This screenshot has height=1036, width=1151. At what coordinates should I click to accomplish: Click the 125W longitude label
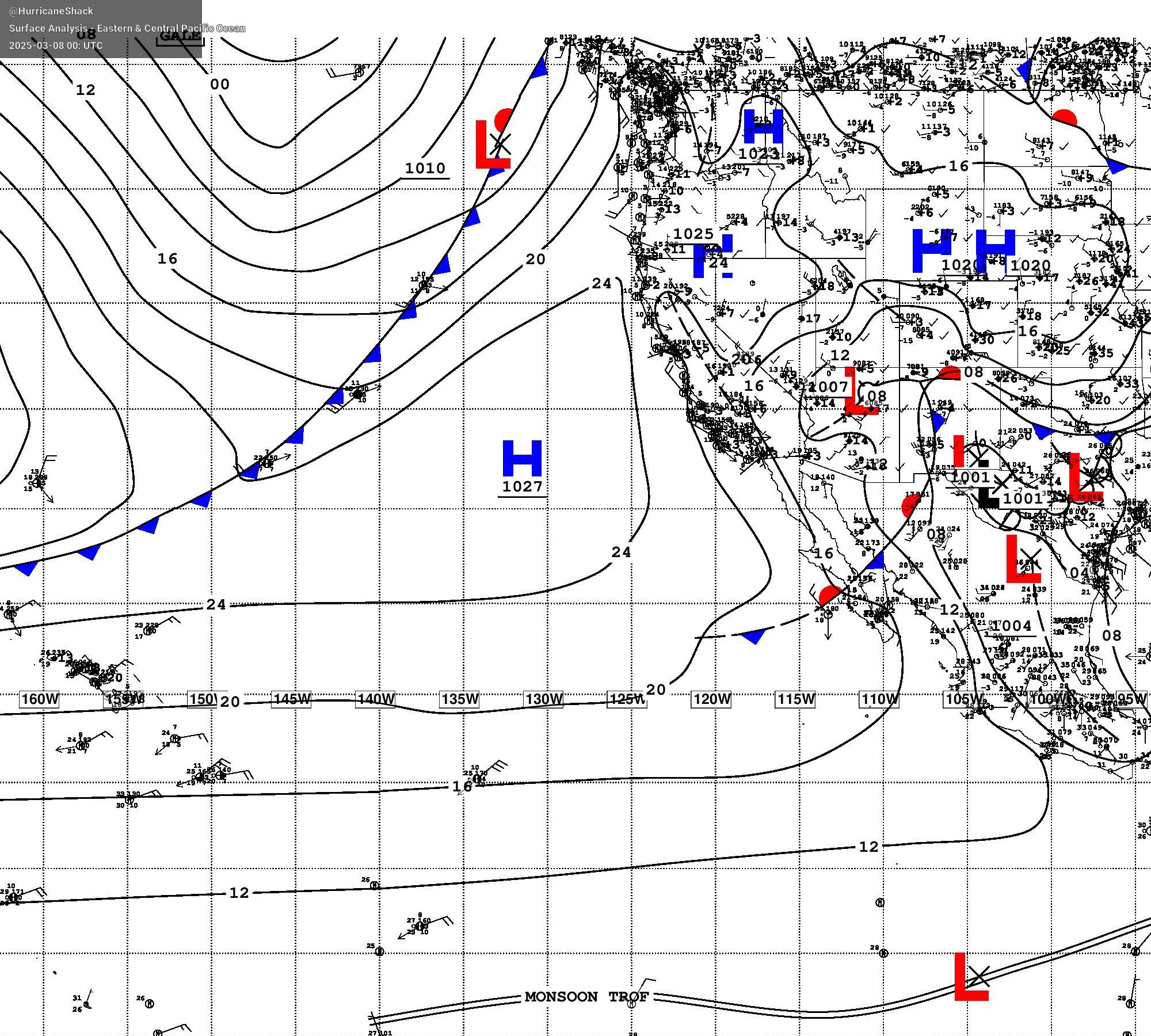(x=627, y=699)
